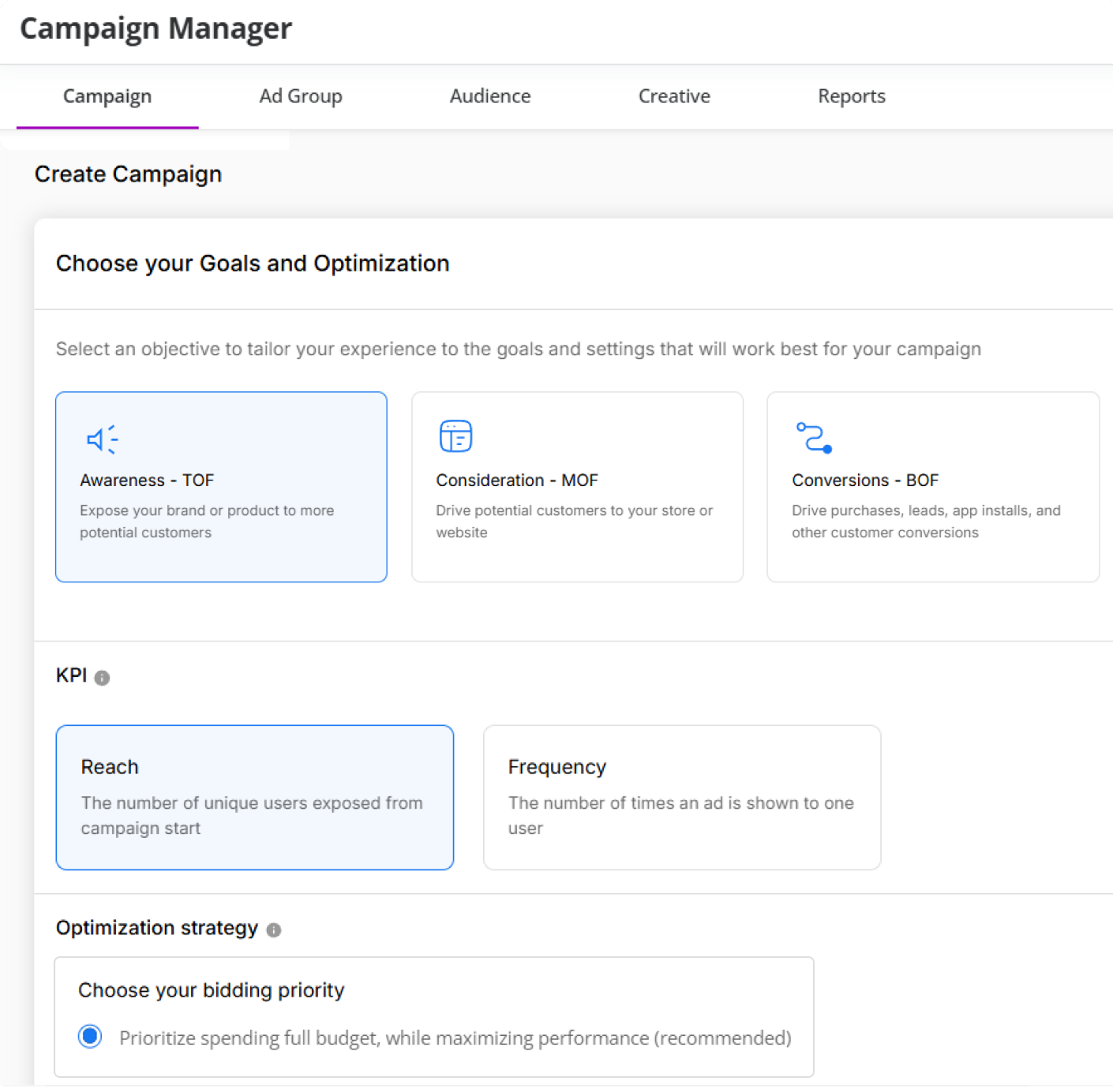Viewport: 1113px width, 1092px height.
Task: Choose Frequency as the KPI
Action: [x=681, y=797]
